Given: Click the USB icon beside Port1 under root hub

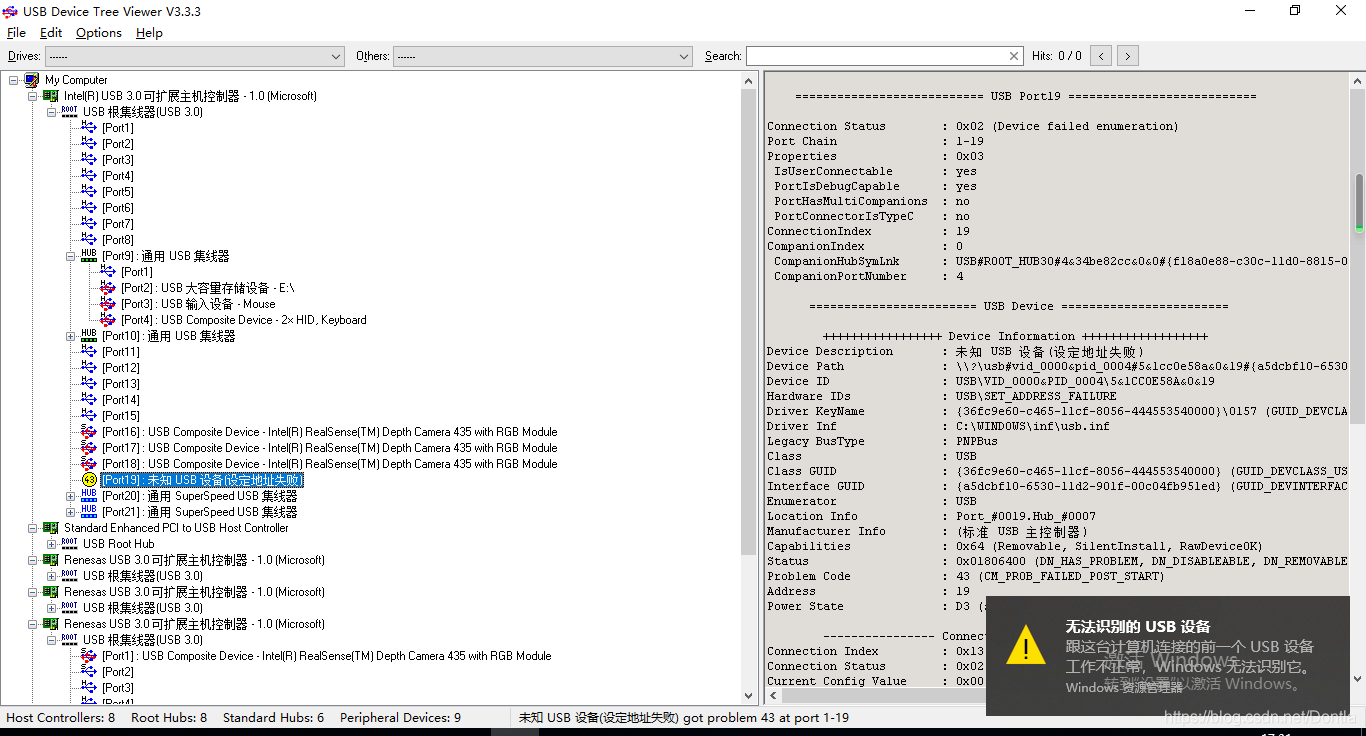Looking at the screenshot, I should click(x=89, y=128).
